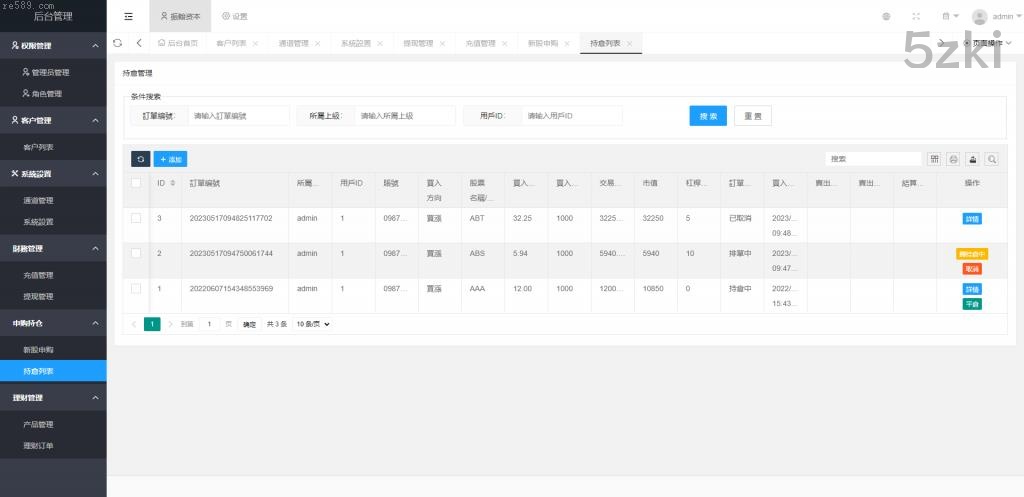Select checkbox for order ID 3 row

(x=136, y=218)
